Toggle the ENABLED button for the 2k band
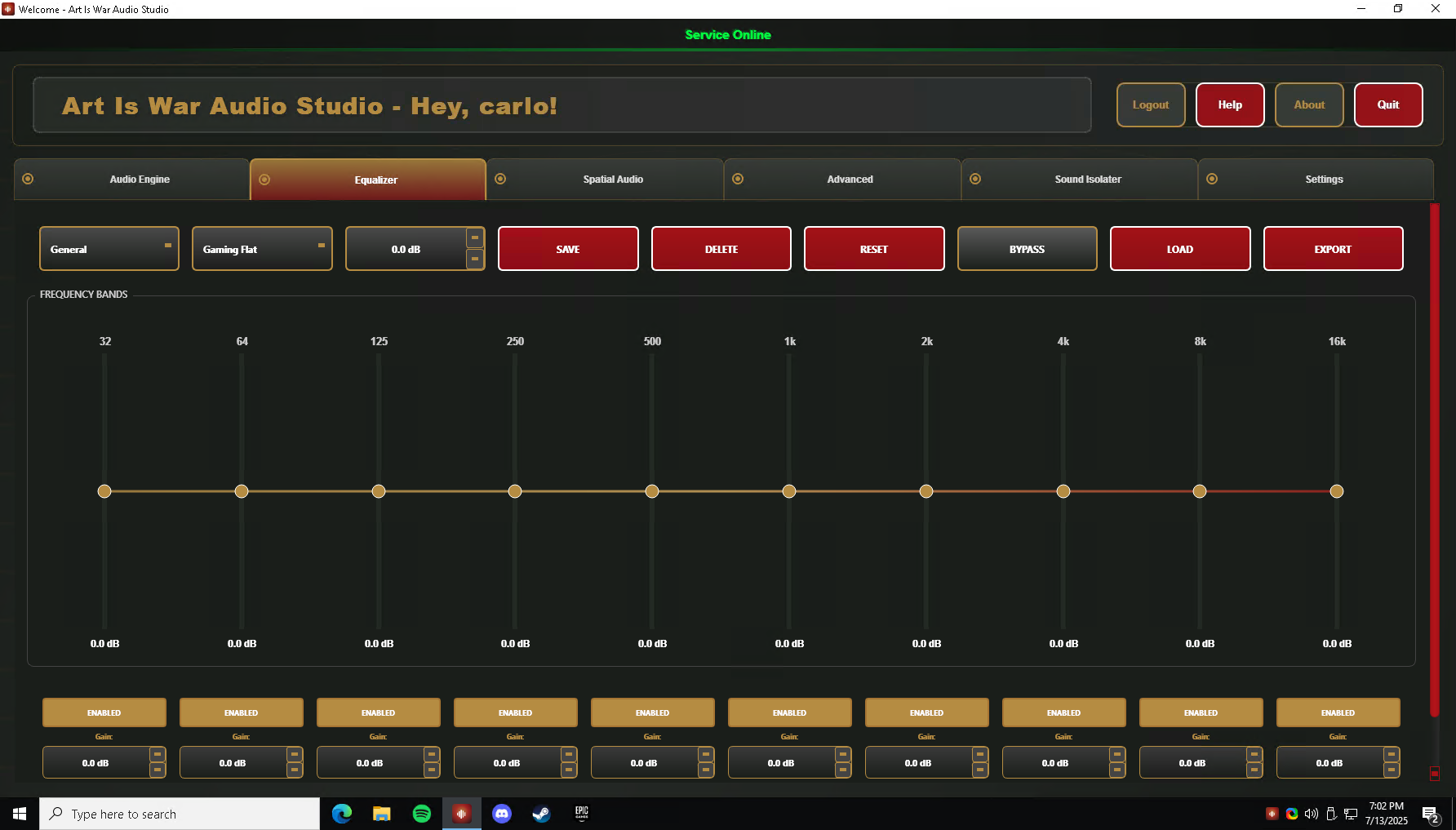The image size is (1456, 830). pyautogui.click(x=927, y=712)
